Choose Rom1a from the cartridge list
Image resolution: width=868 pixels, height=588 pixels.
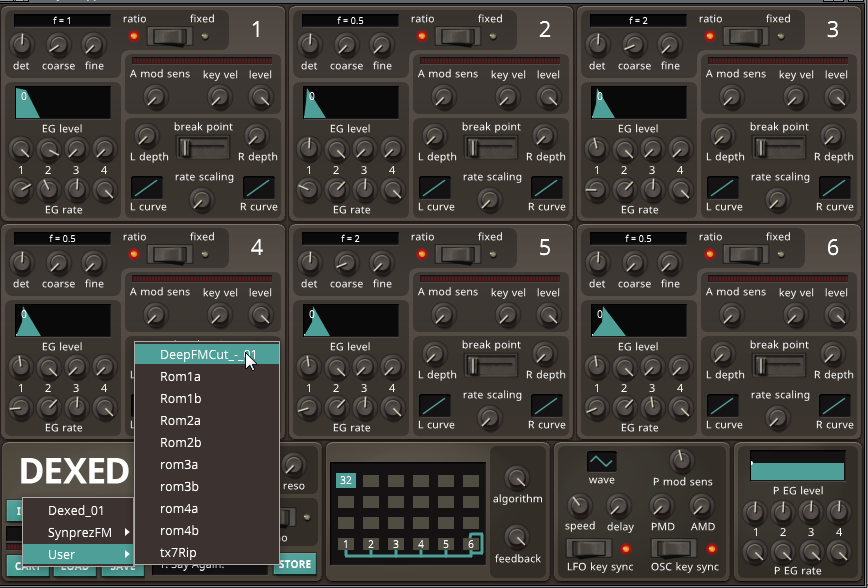(x=181, y=377)
